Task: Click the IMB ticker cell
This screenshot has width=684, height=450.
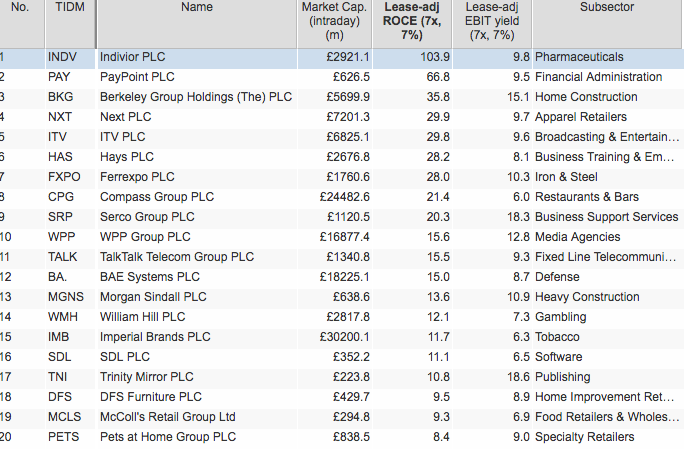Action: [58, 337]
